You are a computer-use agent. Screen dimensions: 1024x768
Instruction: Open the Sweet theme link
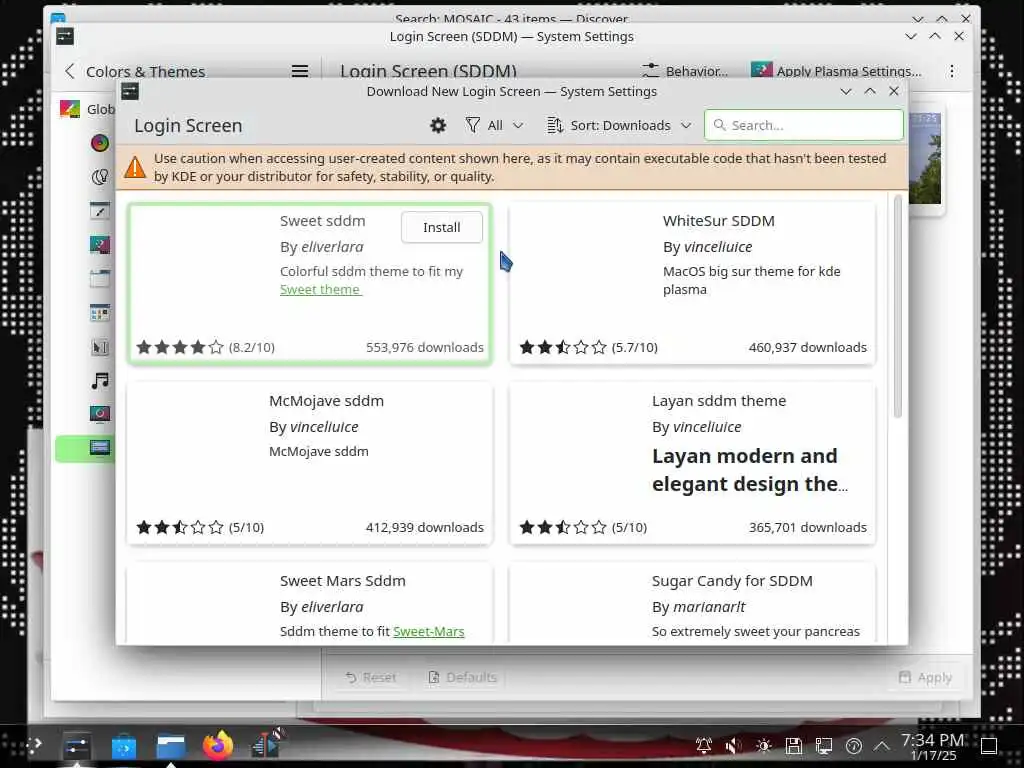[320, 289]
